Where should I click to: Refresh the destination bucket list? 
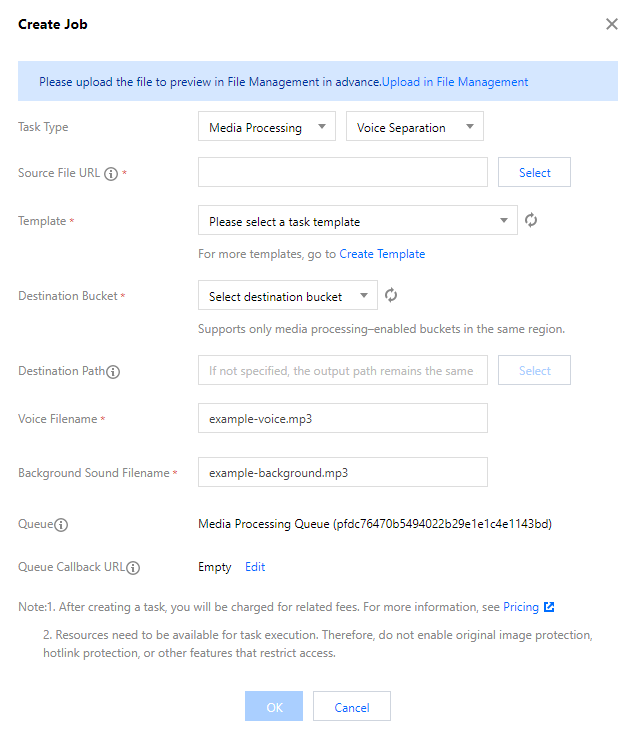[392, 295]
